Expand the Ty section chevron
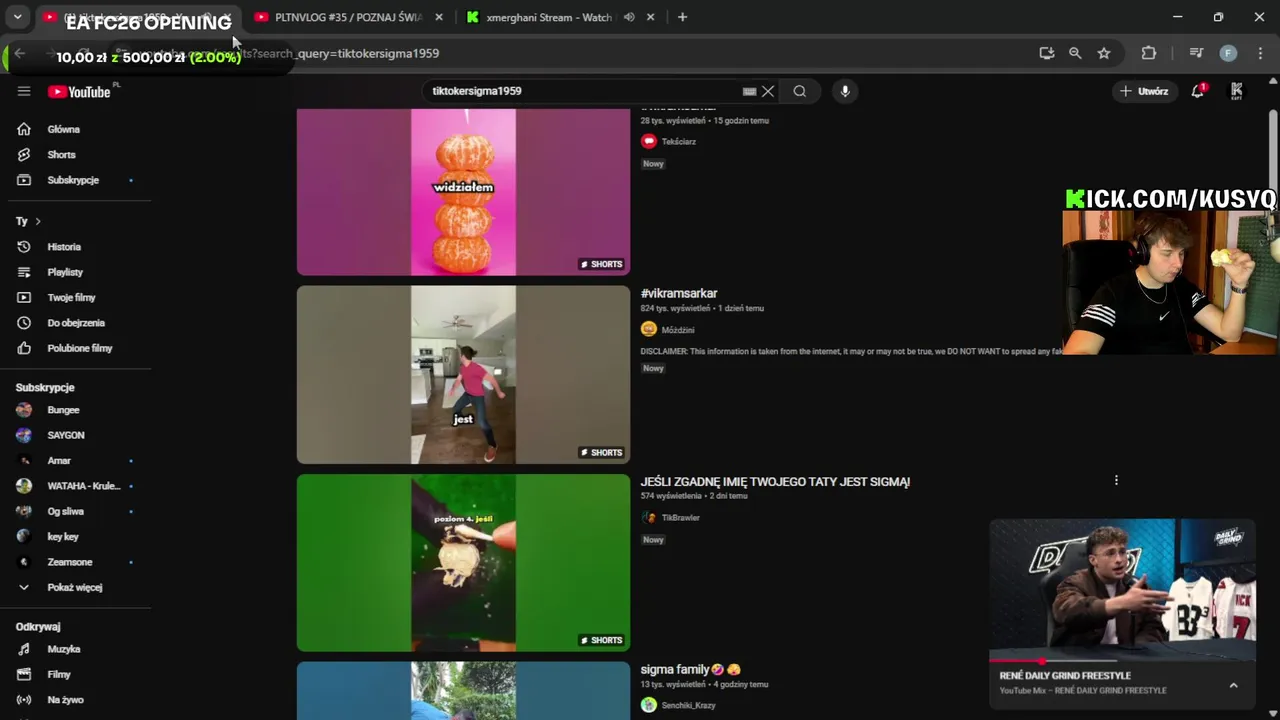The width and height of the screenshot is (1280, 720). [38, 221]
